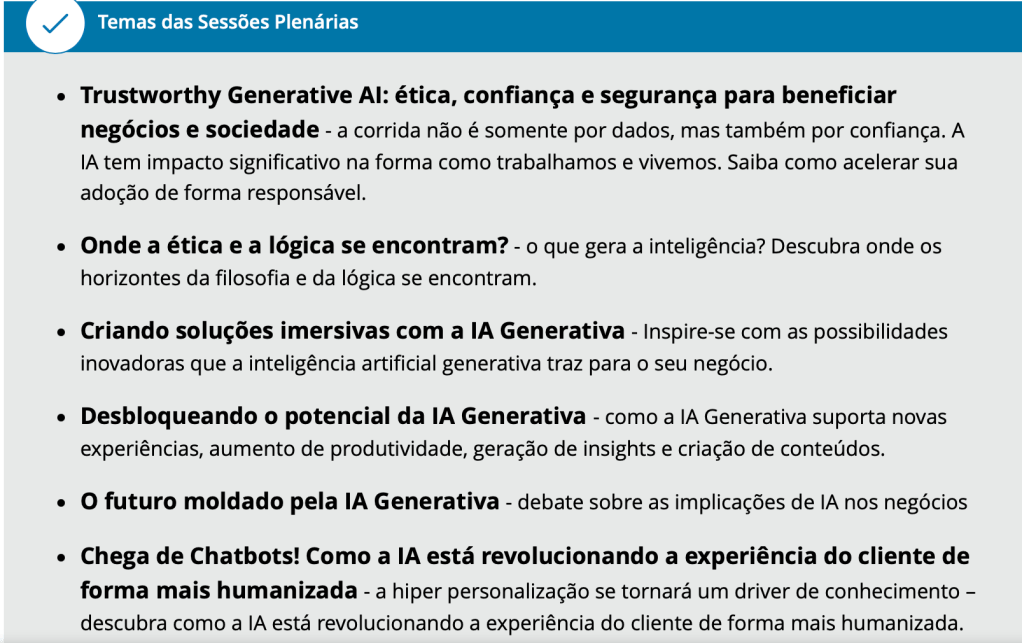Image resolution: width=1022 pixels, height=643 pixels.
Task: Click 'debate sobre as implicações de IA nos negócios'
Action: point(742,502)
